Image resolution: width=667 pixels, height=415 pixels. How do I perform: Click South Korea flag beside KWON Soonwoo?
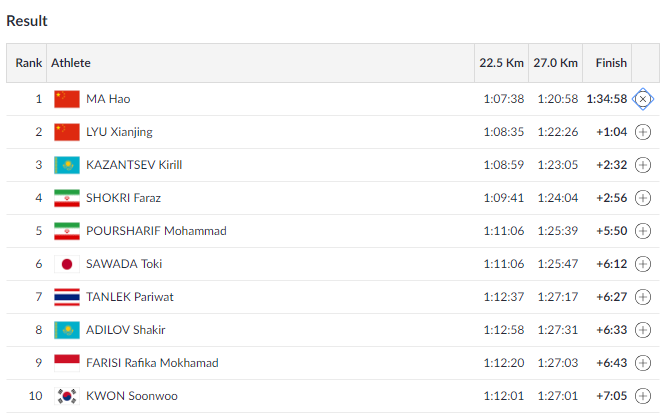(x=67, y=396)
